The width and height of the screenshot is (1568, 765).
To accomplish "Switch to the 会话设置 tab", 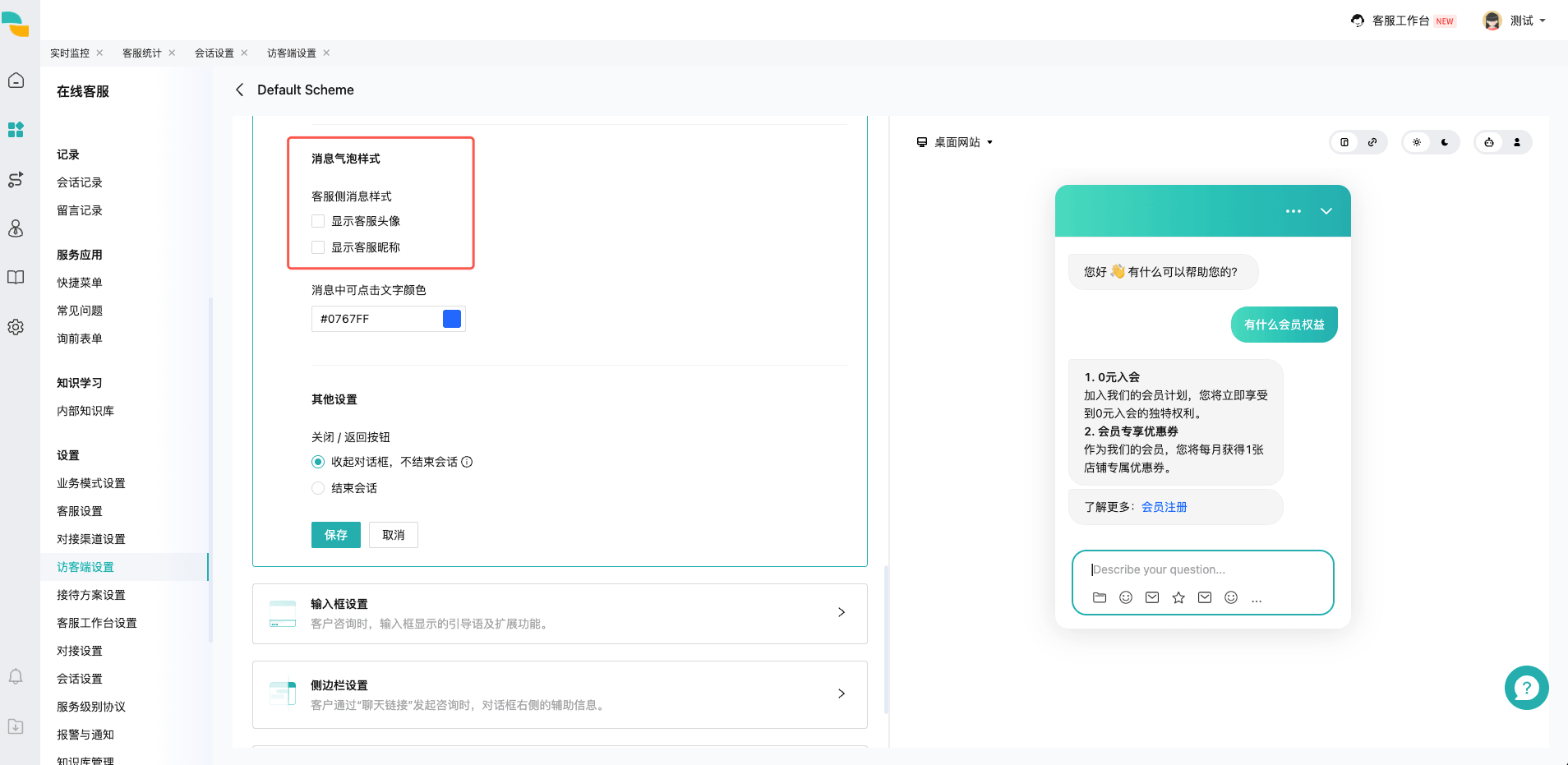I will pyautogui.click(x=214, y=53).
